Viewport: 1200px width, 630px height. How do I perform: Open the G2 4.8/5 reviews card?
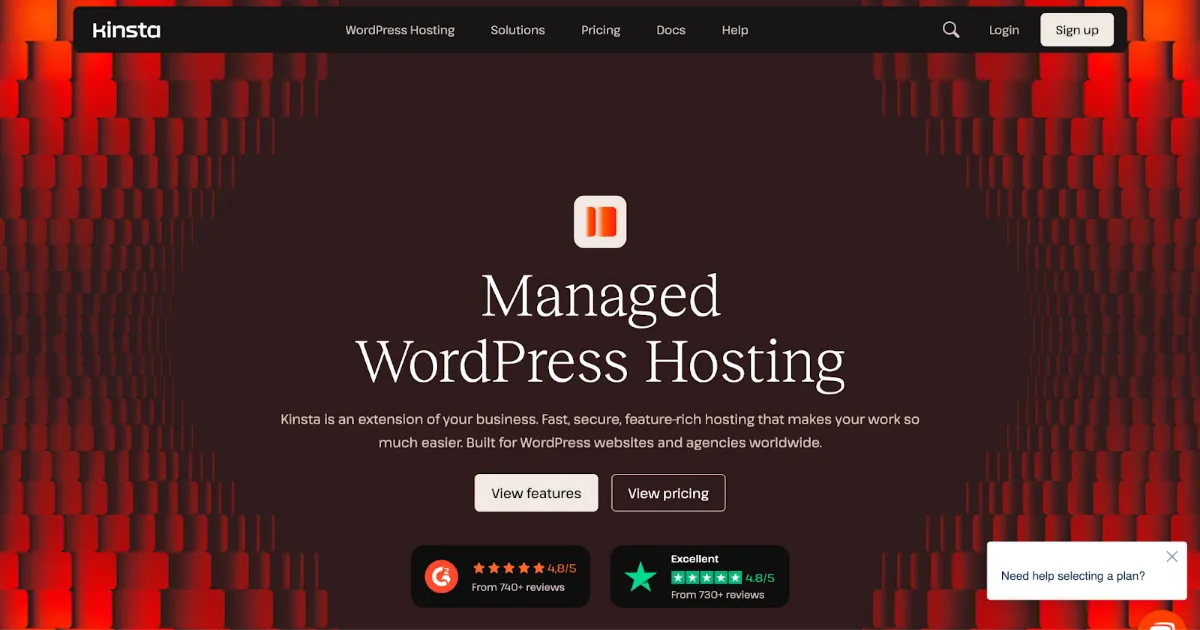tap(500, 576)
